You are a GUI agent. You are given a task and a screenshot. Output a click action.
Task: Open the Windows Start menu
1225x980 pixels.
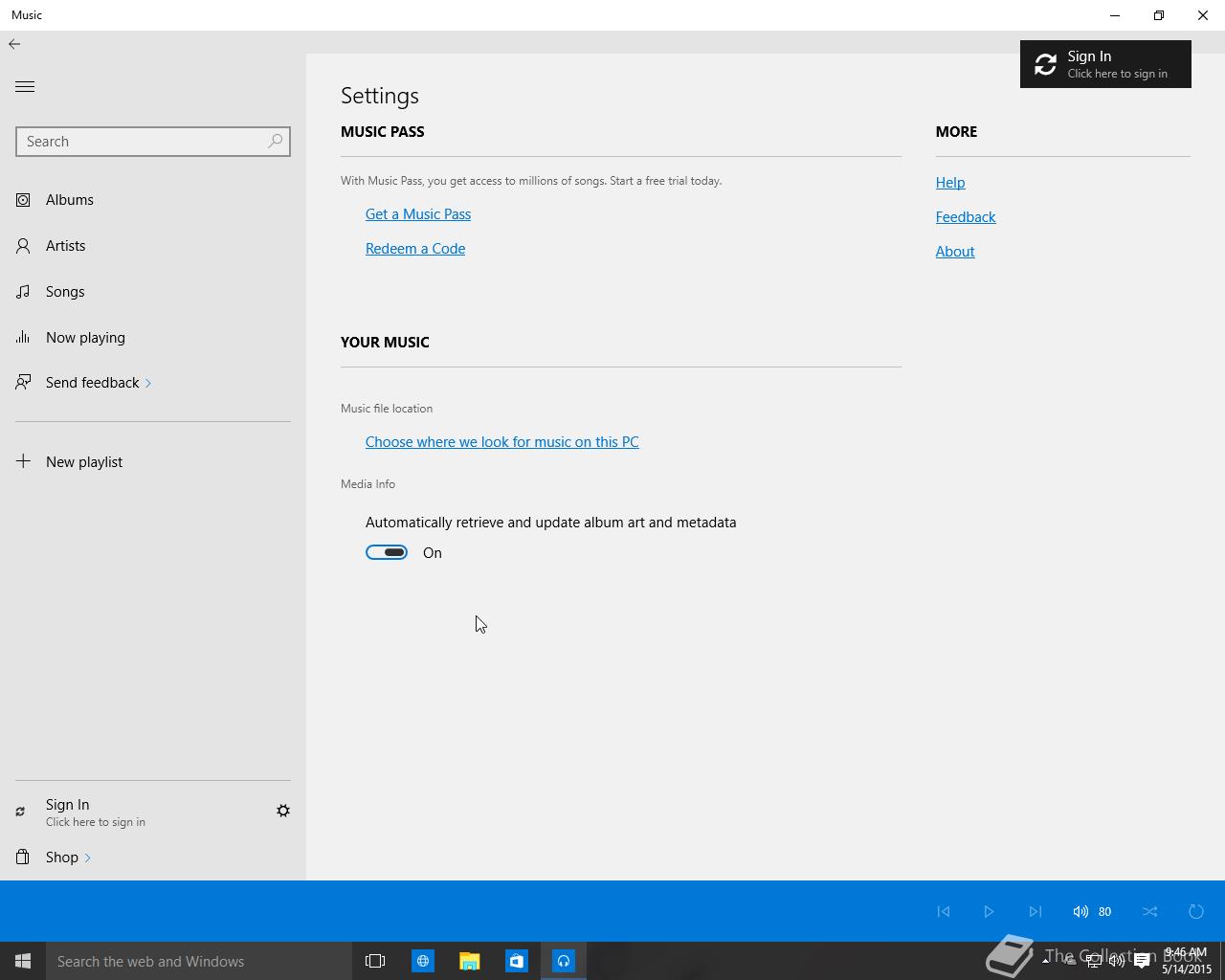coord(23,961)
